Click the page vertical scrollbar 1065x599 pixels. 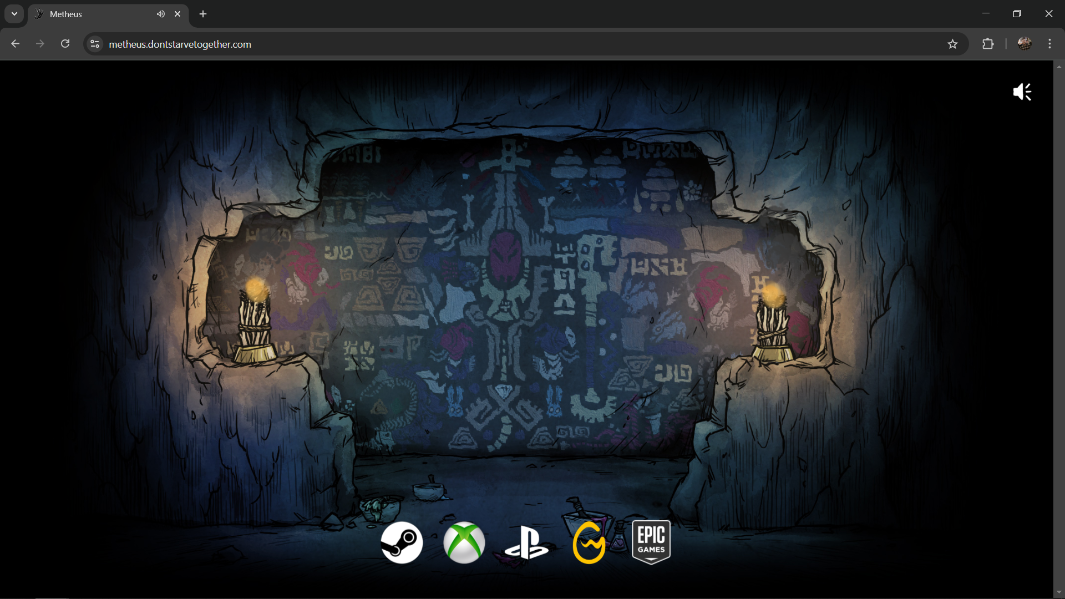point(1058,329)
